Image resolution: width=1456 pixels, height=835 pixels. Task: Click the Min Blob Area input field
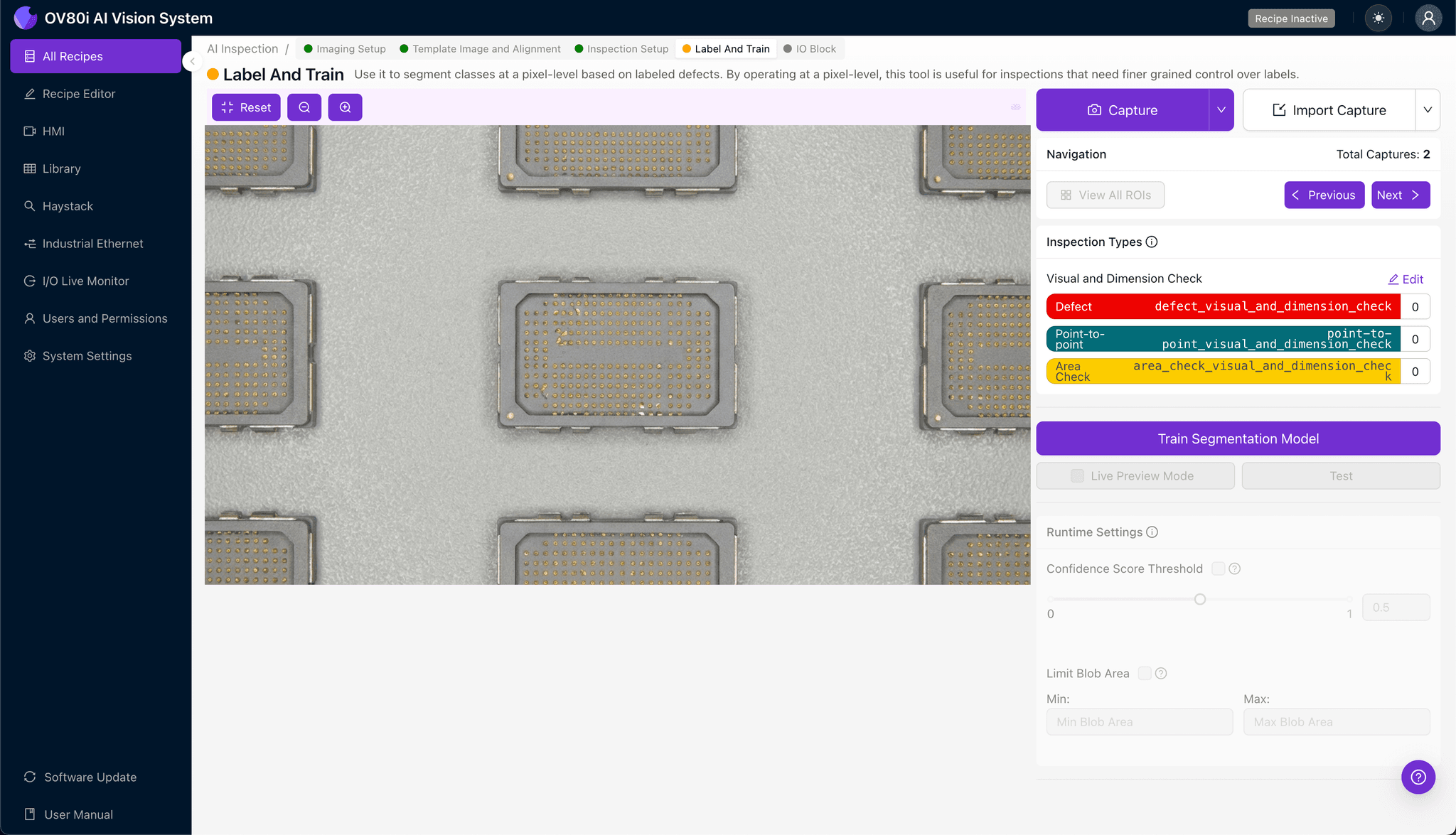1139,721
